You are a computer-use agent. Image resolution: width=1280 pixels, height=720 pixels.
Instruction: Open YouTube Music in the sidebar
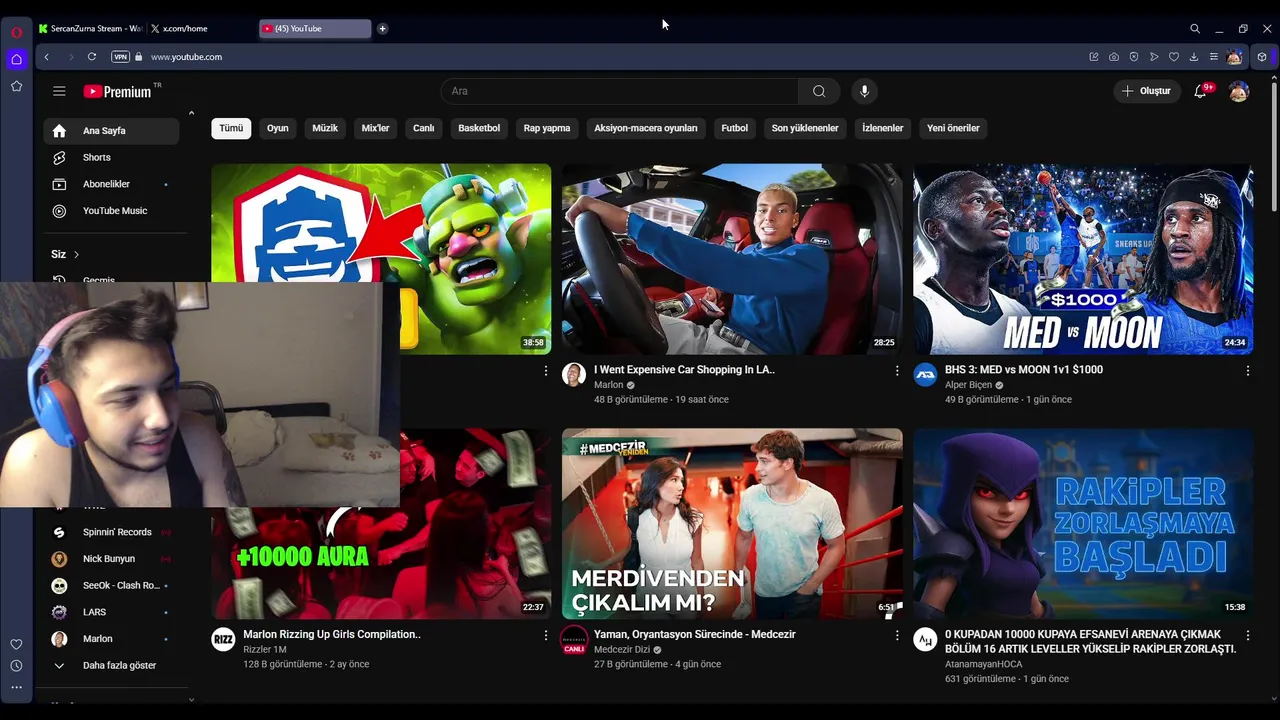111,211
